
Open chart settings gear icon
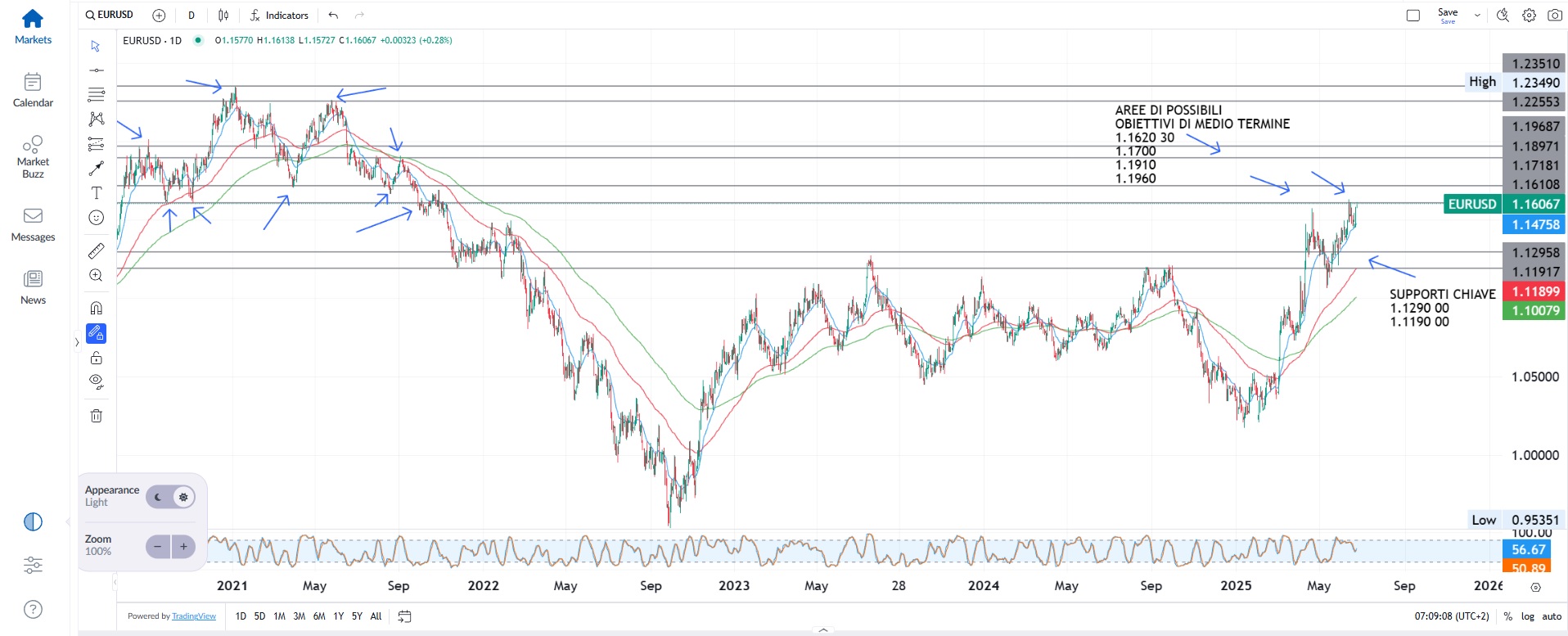[1529, 15]
